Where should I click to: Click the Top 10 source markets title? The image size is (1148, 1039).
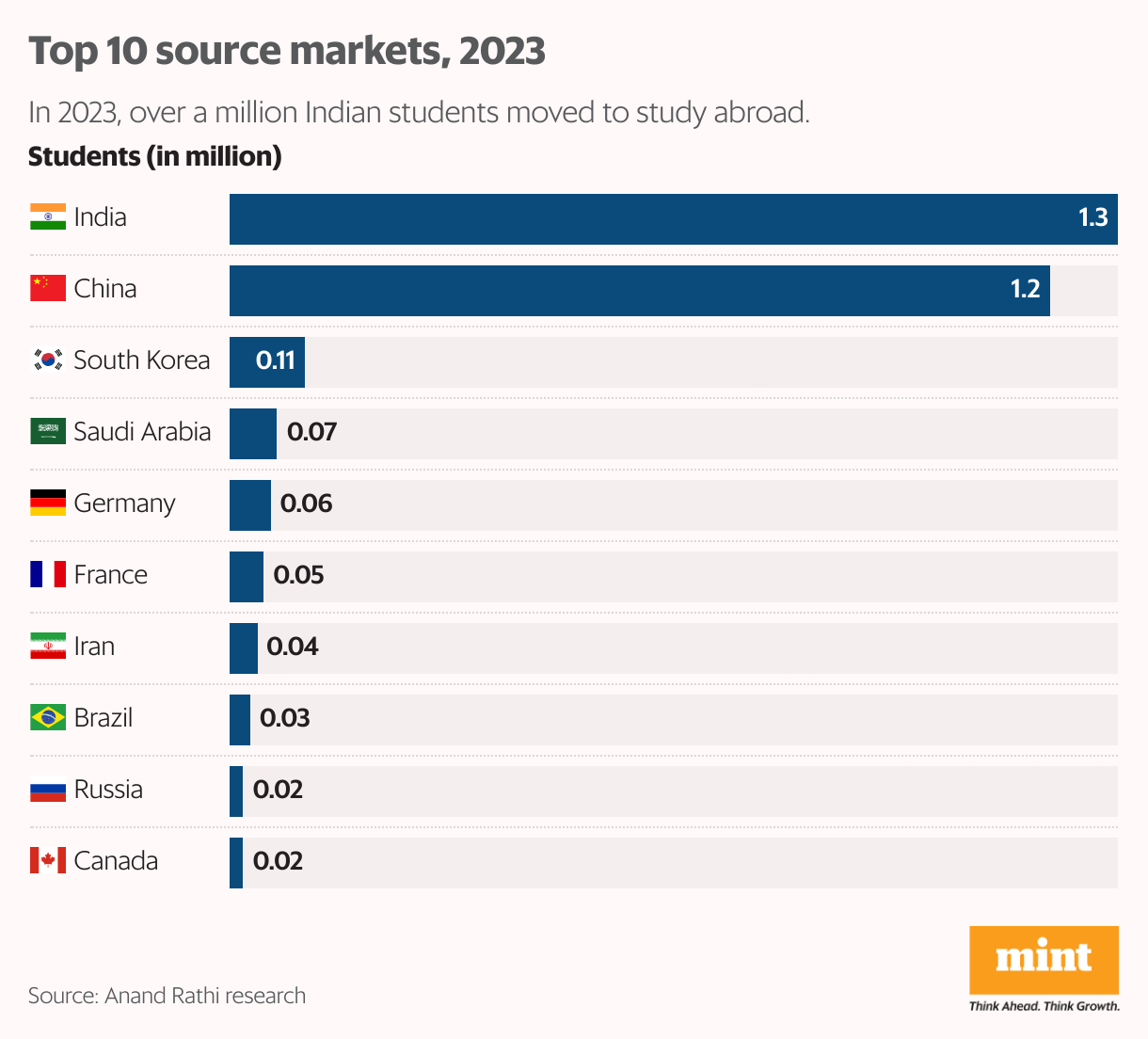(x=287, y=51)
